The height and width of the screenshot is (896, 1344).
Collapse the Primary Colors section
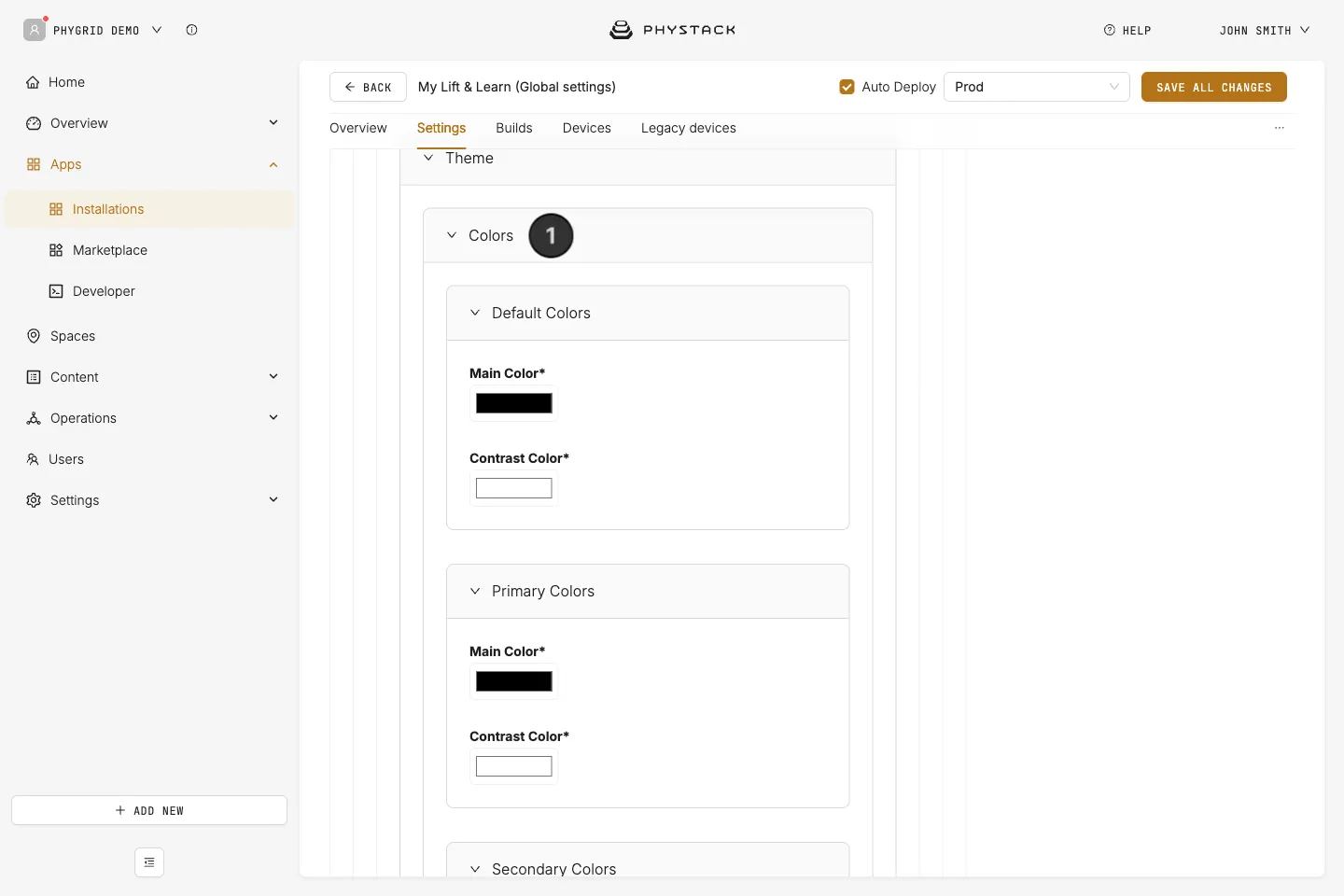point(475,591)
